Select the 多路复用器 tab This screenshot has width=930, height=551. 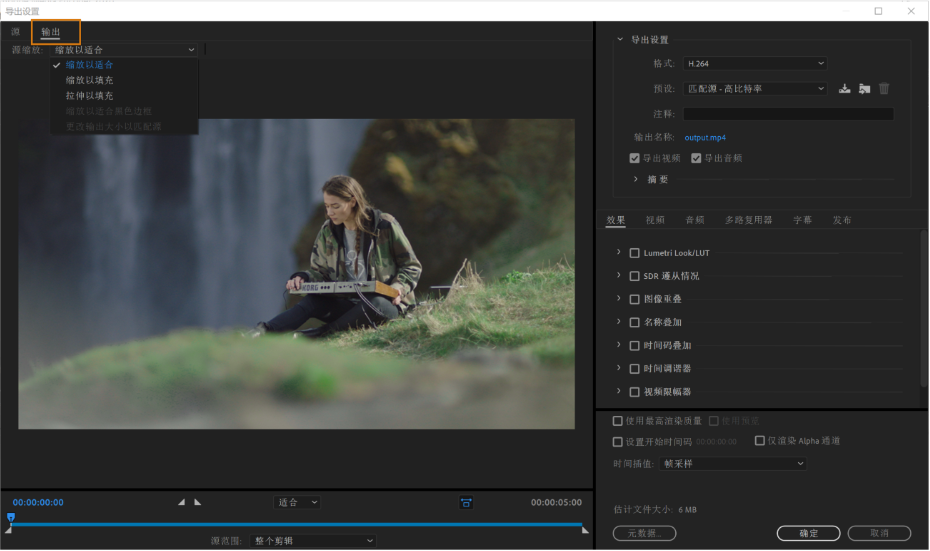coord(749,220)
